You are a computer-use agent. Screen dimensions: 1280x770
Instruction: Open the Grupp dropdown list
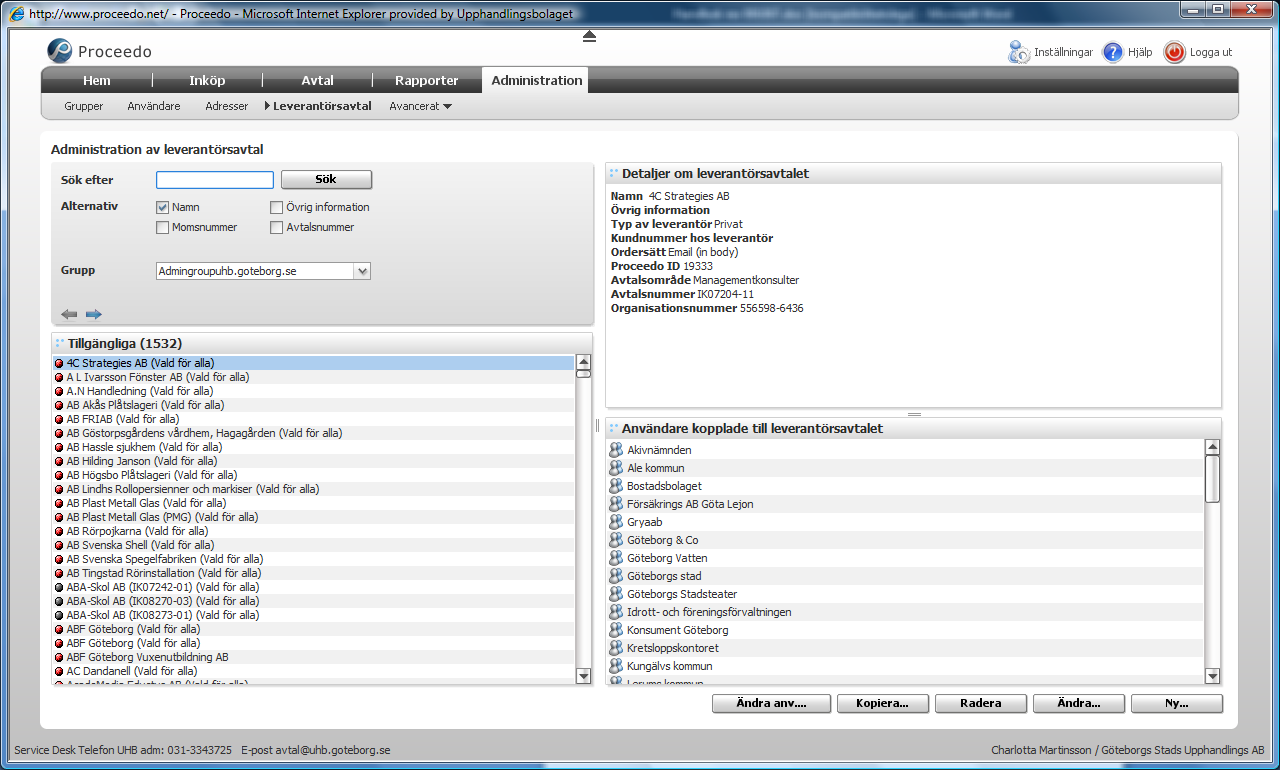click(362, 271)
